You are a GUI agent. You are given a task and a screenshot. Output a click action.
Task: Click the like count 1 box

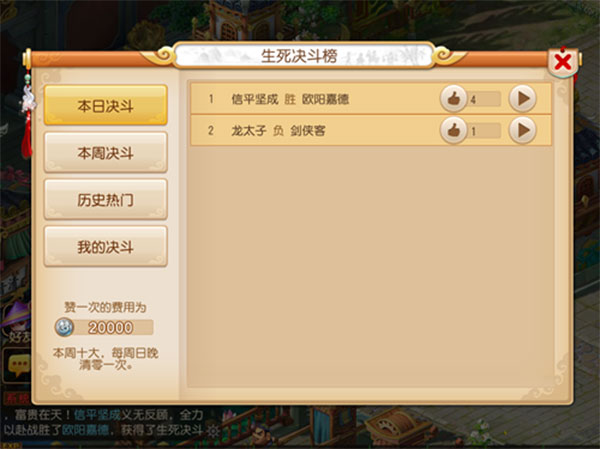(x=484, y=131)
